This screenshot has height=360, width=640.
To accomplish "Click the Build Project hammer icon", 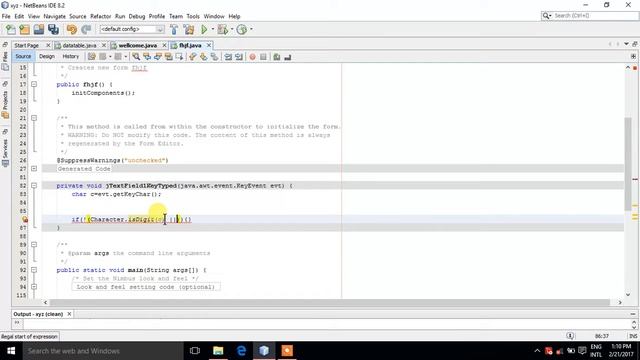I will pyautogui.click(x=174, y=29).
